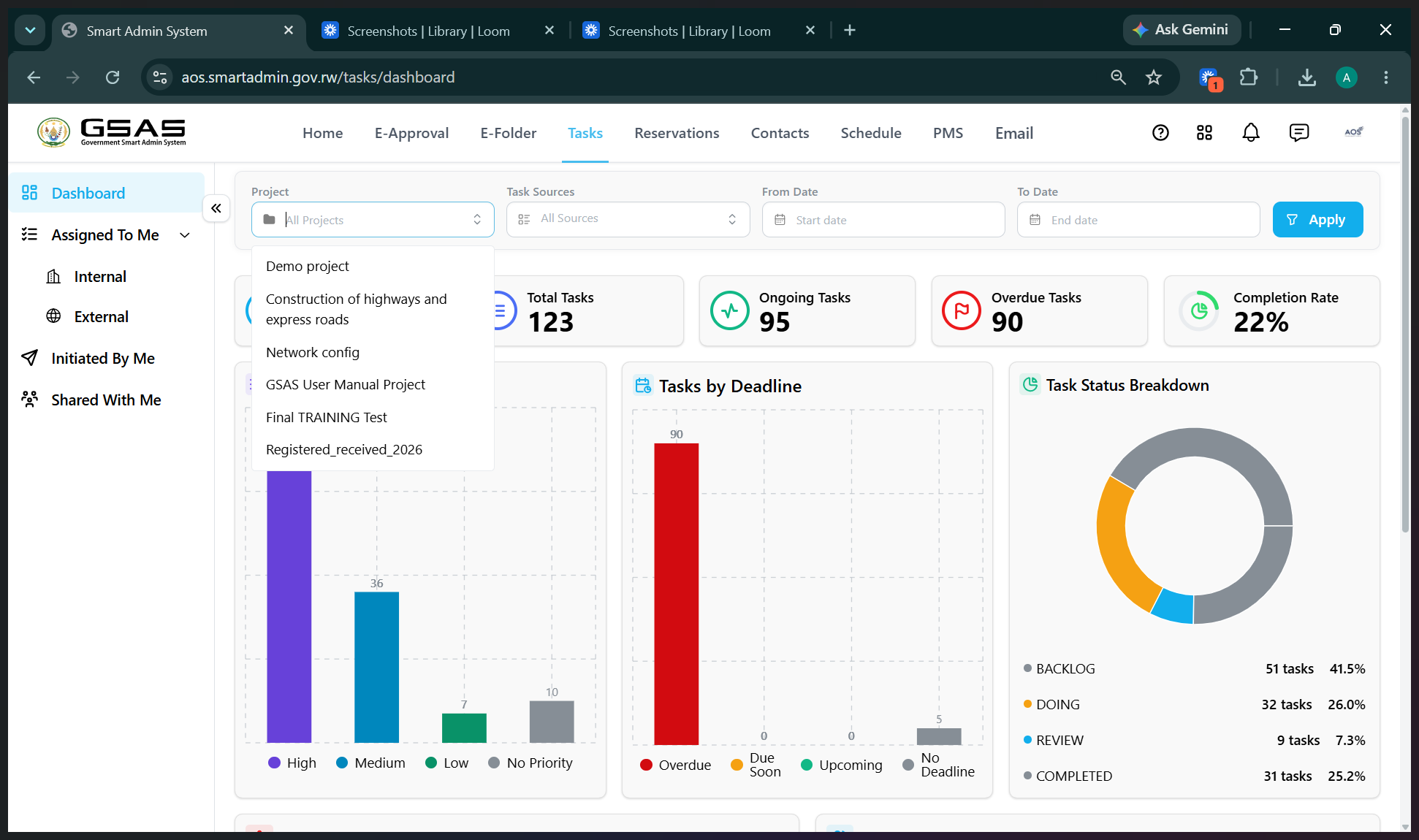
Task: Open browser downloads
Action: point(1307,77)
